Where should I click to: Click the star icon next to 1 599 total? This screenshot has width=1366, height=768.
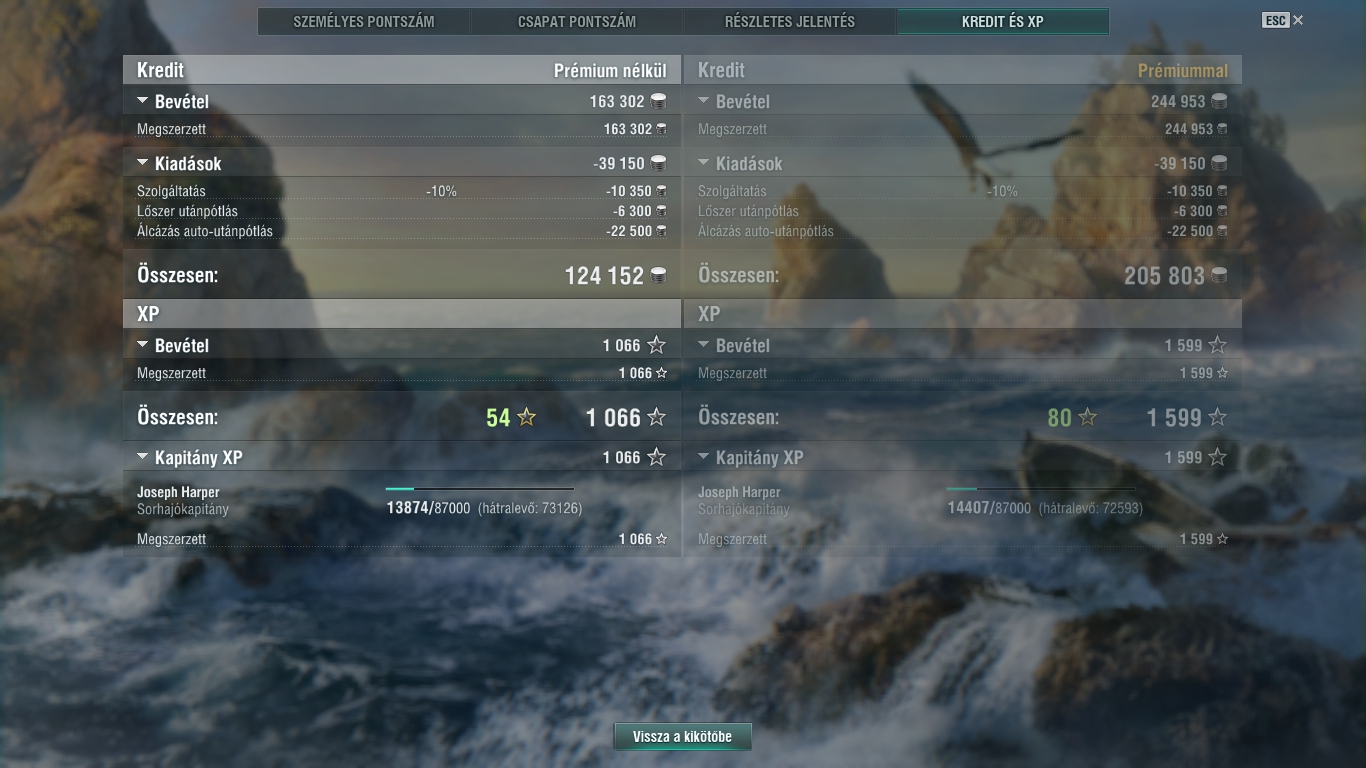click(x=1217, y=417)
